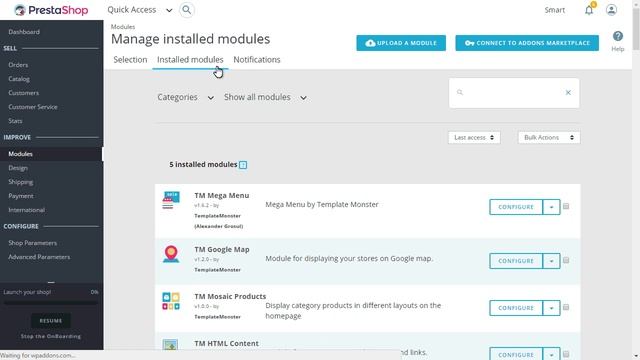The height and width of the screenshot is (360, 640).
Task: Open Design in the sidebar
Action: [x=18, y=168]
